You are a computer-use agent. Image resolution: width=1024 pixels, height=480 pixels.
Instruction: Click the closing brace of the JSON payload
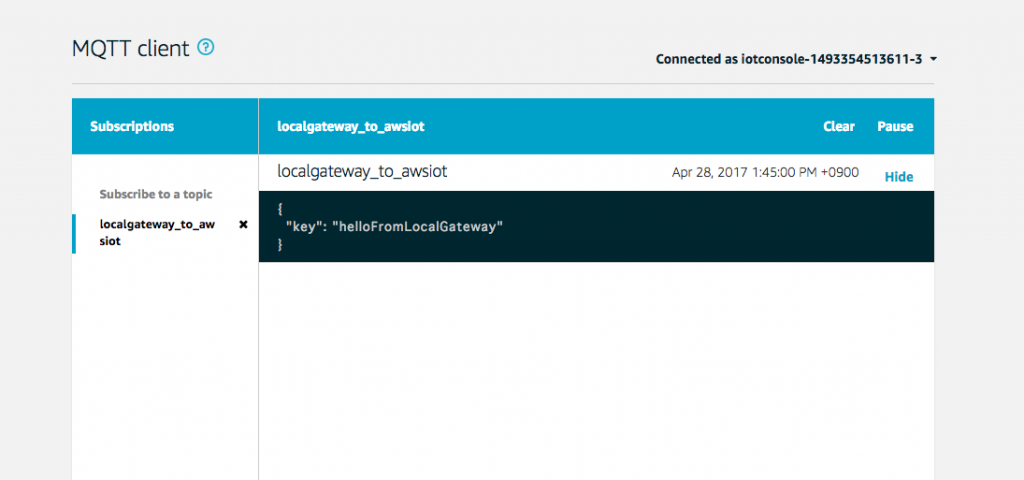click(x=280, y=245)
